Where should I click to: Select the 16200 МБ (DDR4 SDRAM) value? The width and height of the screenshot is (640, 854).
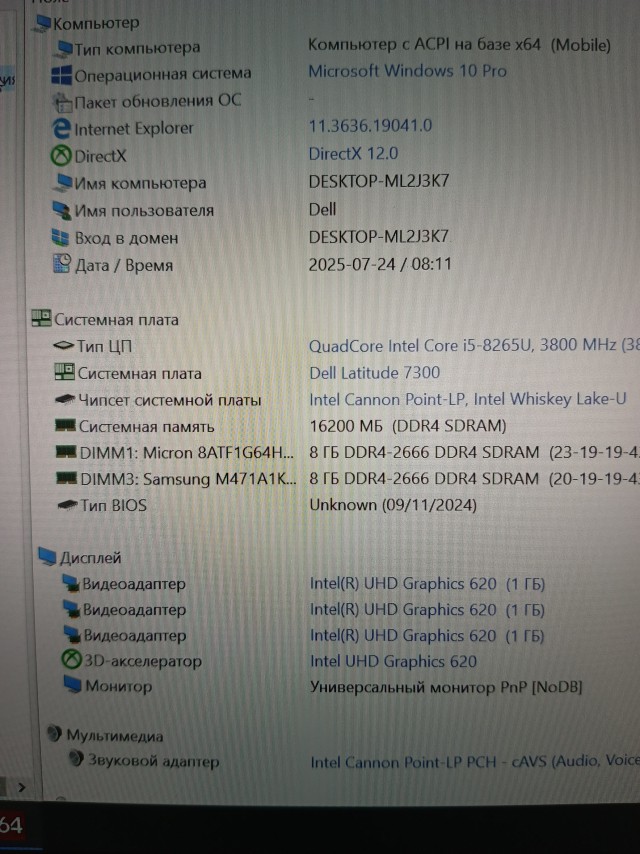pos(408,426)
